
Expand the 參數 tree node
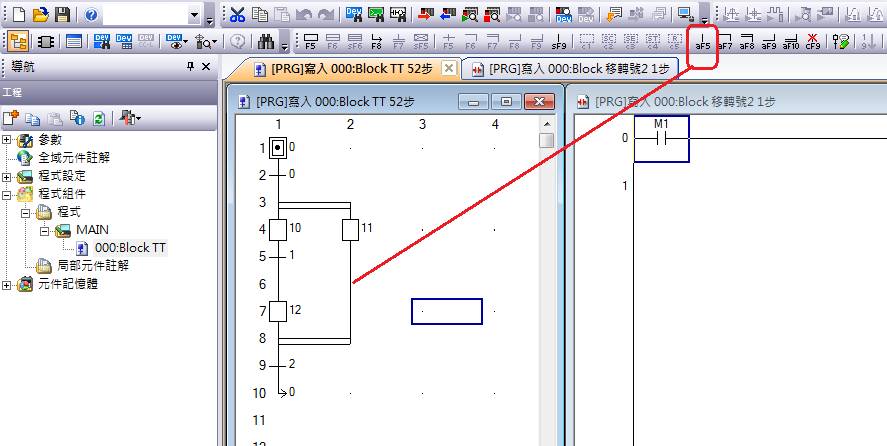pyautogui.click(x=7, y=139)
